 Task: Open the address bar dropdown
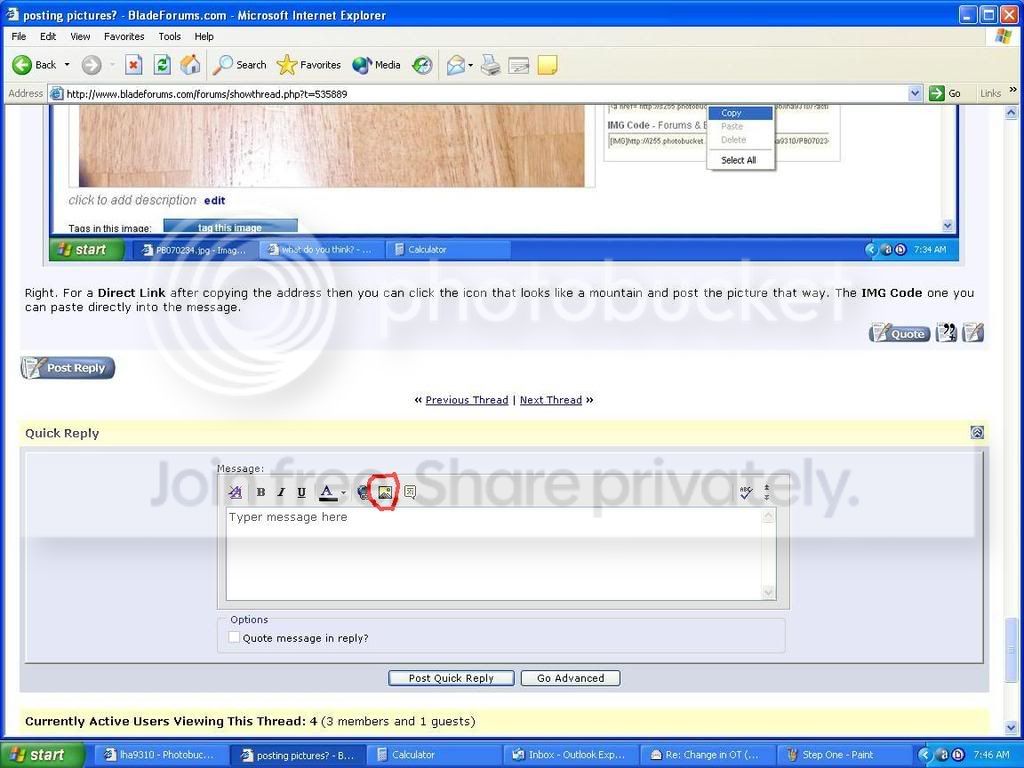tap(915, 93)
